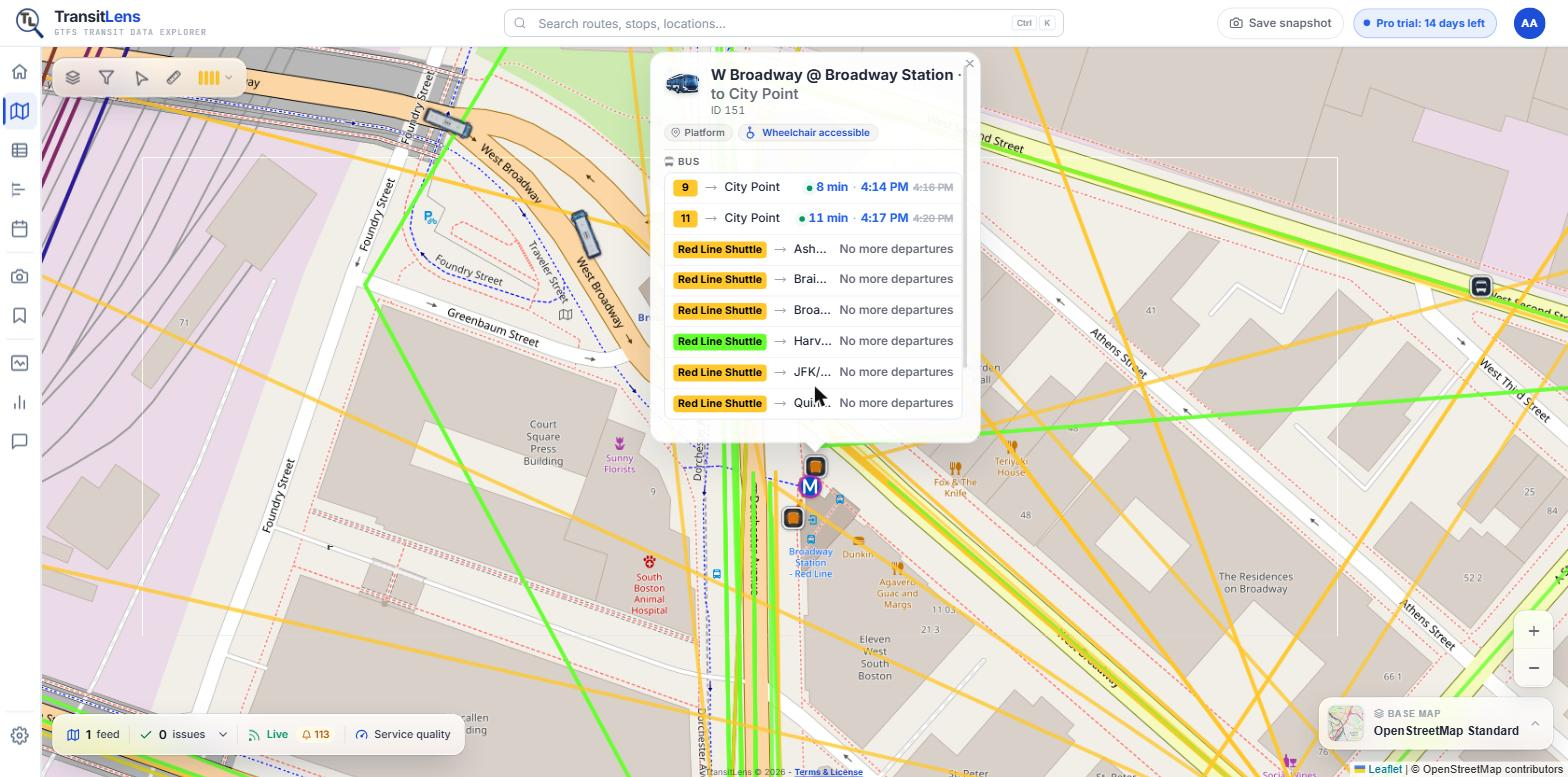Image resolution: width=1568 pixels, height=777 pixels.
Task: Open the calendar sidebar icon
Action: (19, 228)
